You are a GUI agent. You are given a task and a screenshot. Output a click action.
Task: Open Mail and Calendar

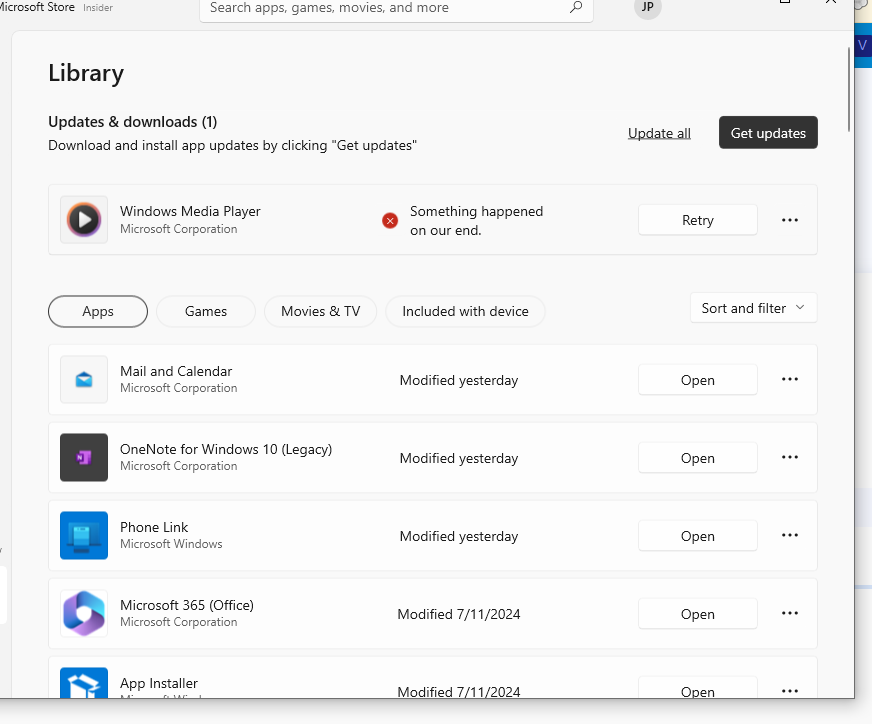(x=697, y=380)
